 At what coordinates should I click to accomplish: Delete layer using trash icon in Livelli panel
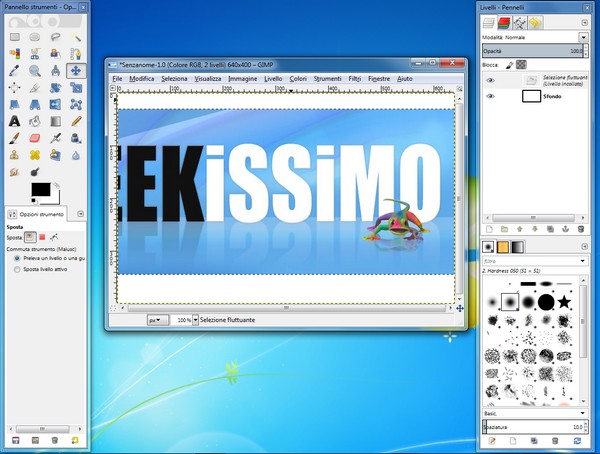coord(580,229)
